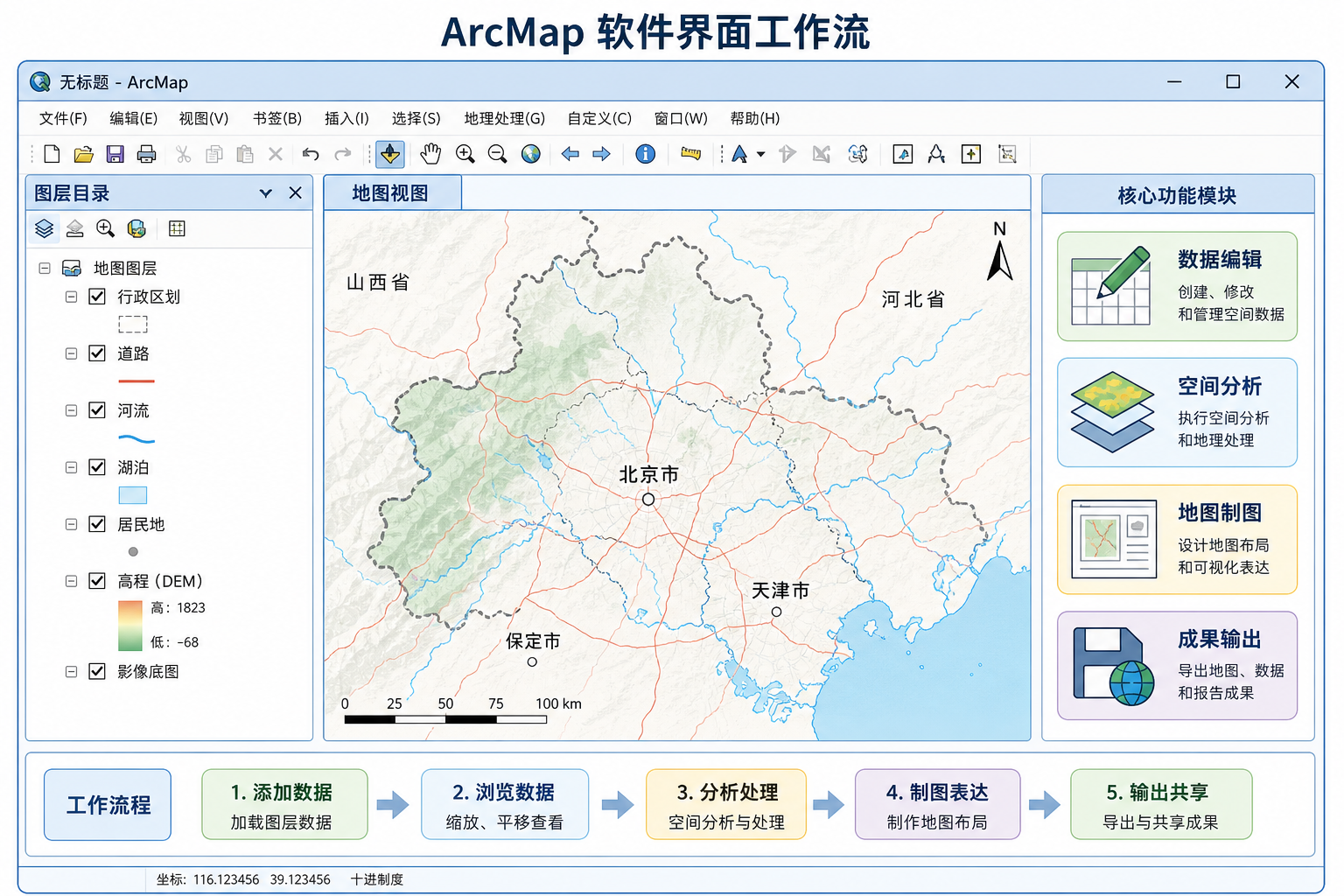1344x896 pixels.
Task: Collapse the 道路 layer legend
Action: [71, 353]
